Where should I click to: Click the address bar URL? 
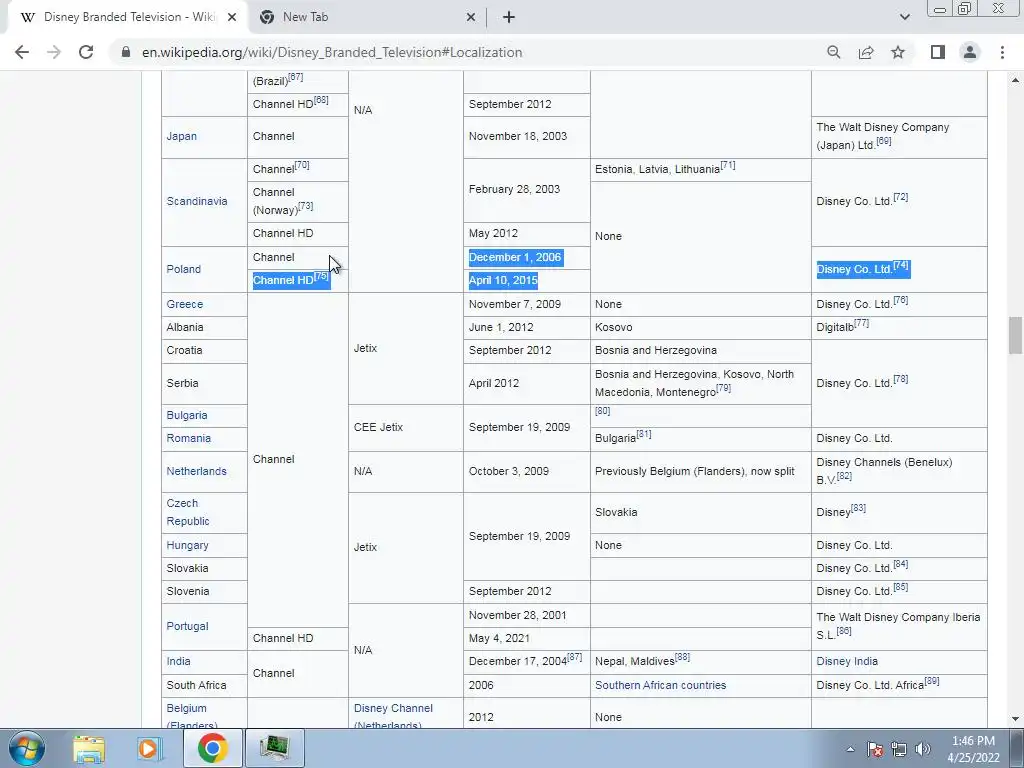[x=332, y=52]
